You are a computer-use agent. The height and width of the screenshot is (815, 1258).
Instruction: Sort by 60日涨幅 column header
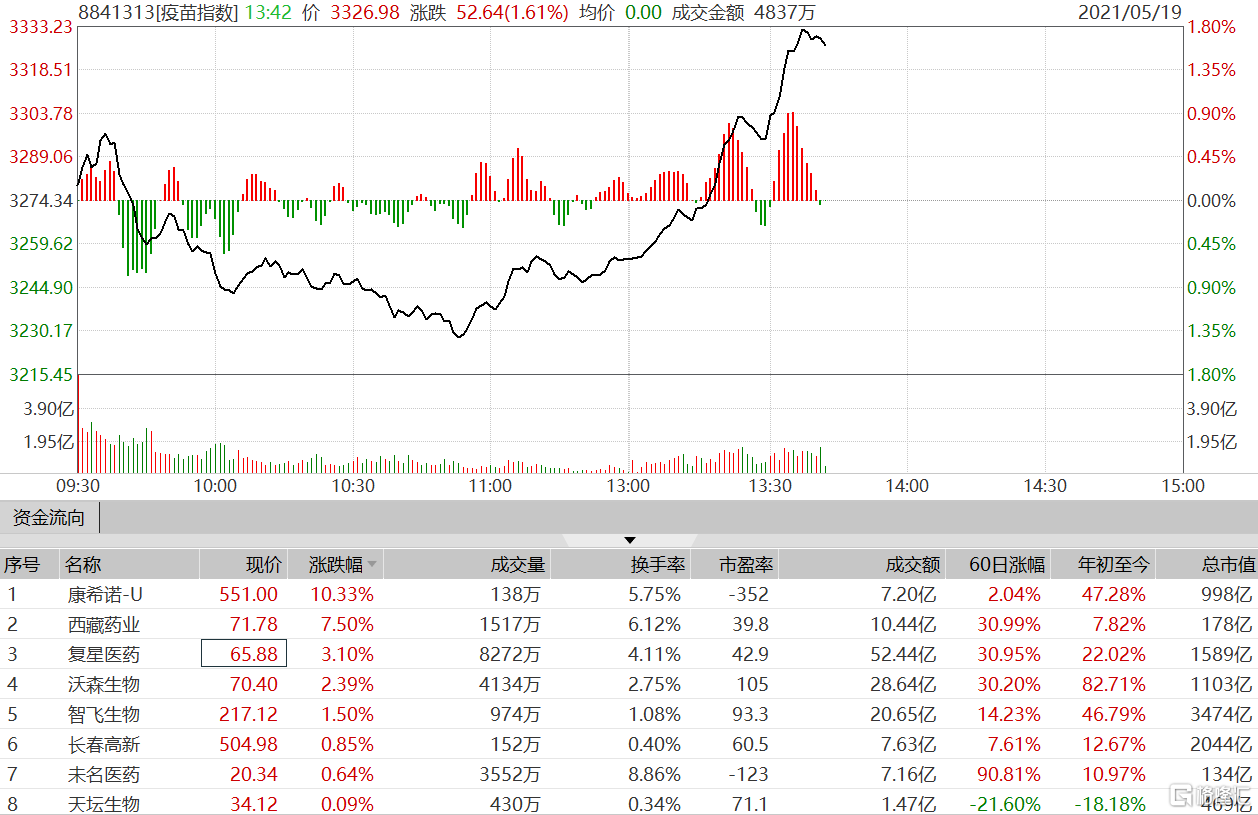[x=1007, y=565]
